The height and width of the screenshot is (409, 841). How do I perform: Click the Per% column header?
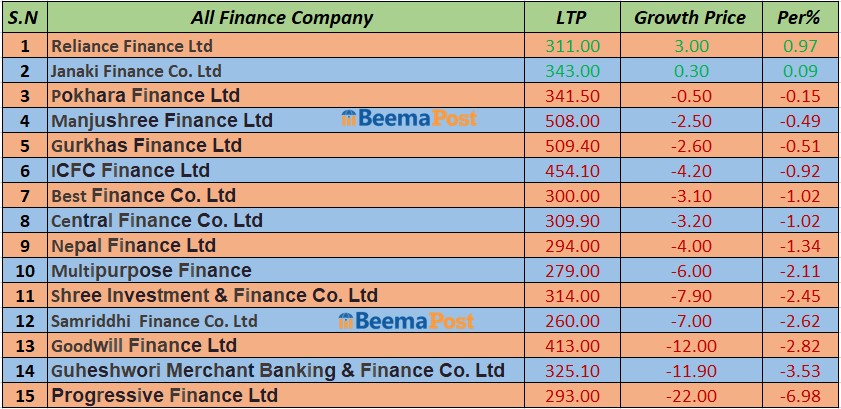pyautogui.click(x=797, y=18)
